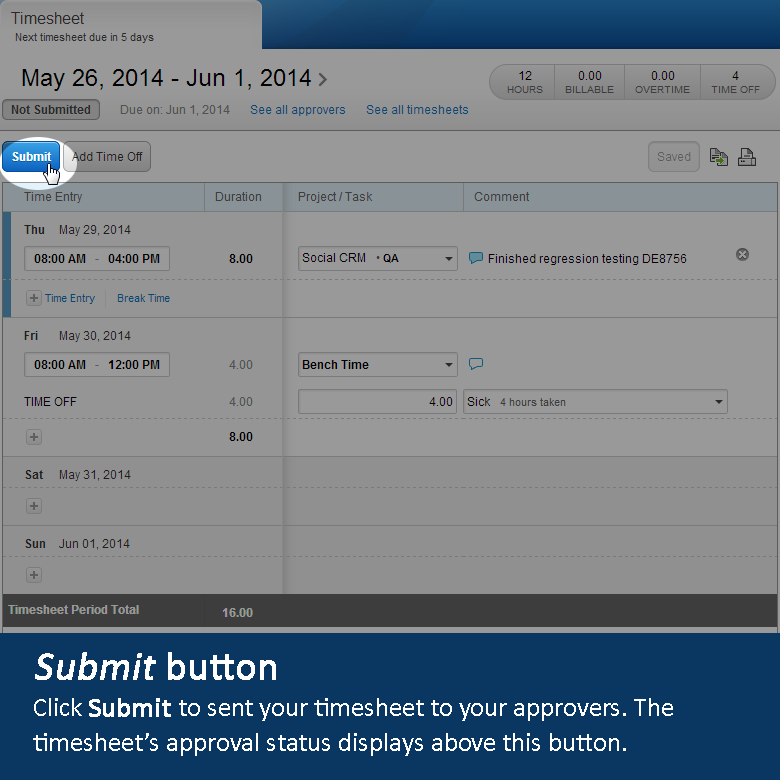Viewport: 780px width, 780px height.
Task: Go to next timesheet period arrow
Action: [322, 79]
